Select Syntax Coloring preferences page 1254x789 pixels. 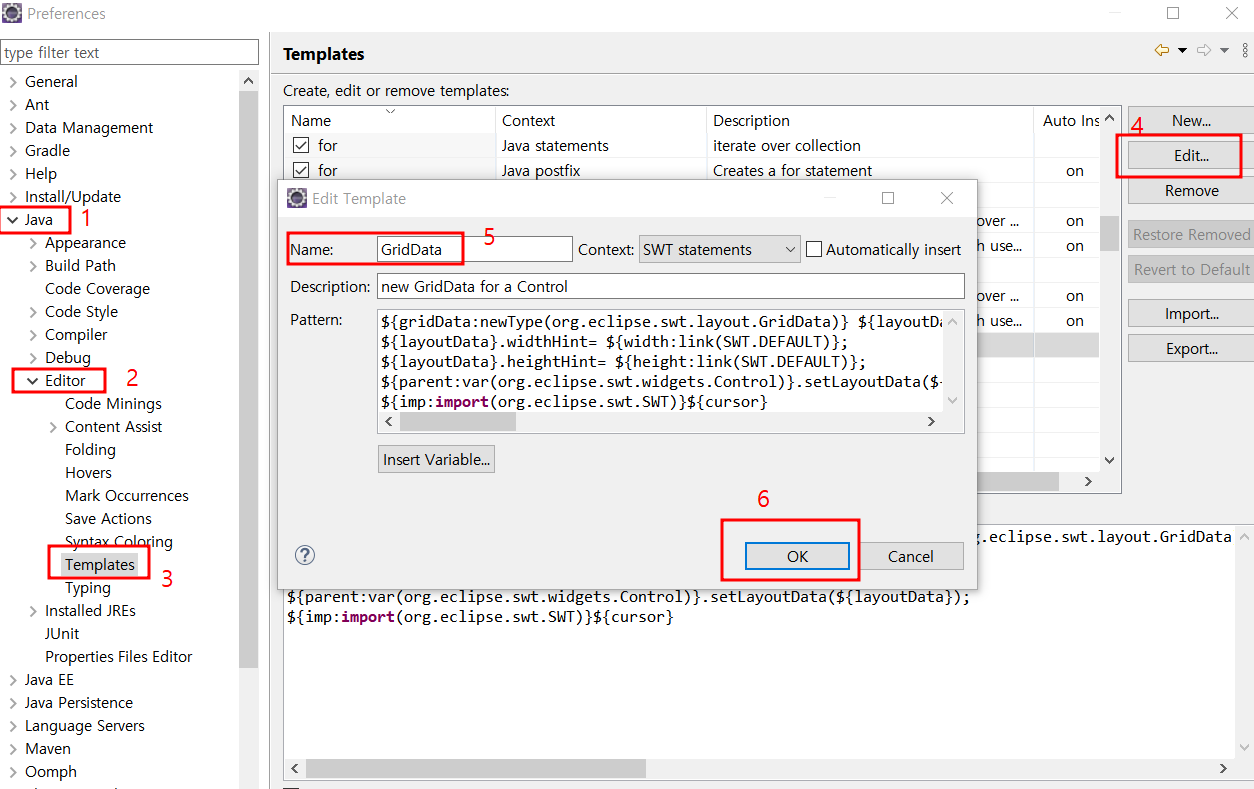pos(119,542)
